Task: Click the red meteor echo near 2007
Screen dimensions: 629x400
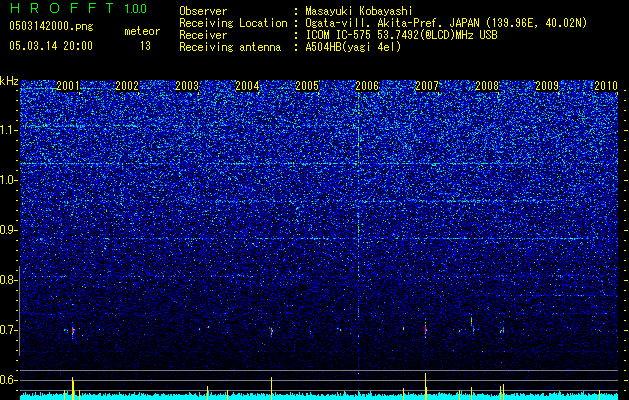Action: (x=426, y=329)
